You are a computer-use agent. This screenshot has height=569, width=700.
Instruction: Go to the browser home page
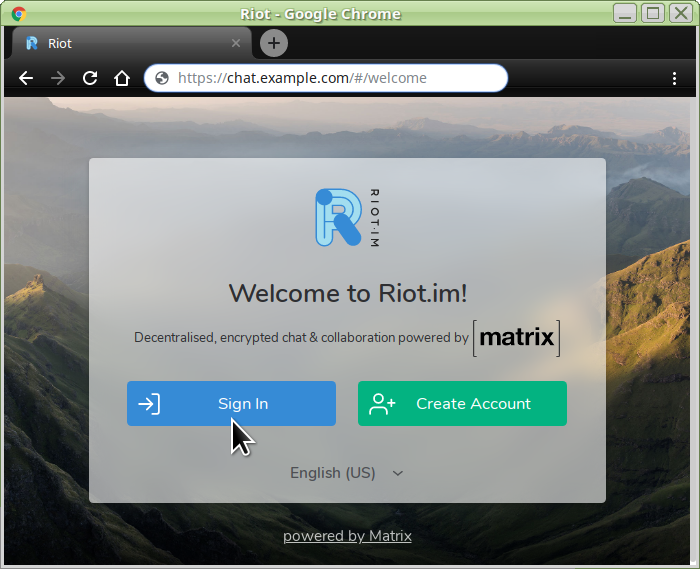coord(122,78)
